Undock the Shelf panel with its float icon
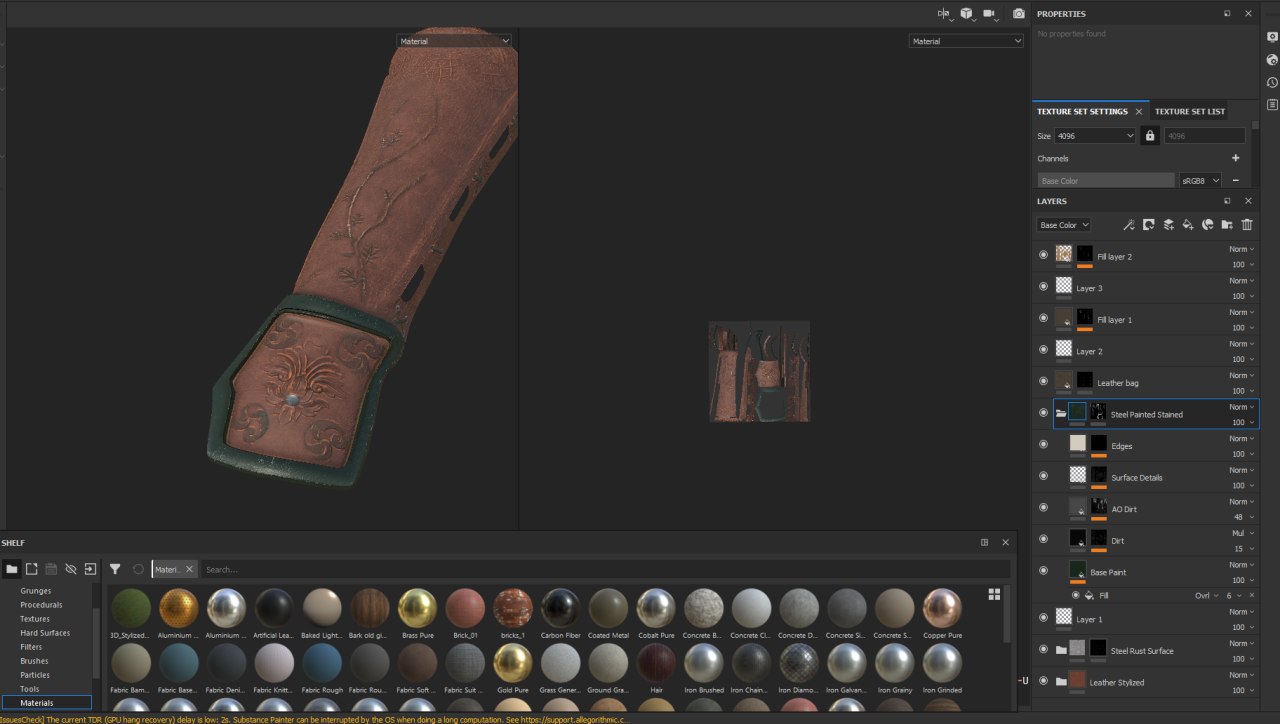The width and height of the screenshot is (1280, 724). pyautogui.click(x=984, y=542)
